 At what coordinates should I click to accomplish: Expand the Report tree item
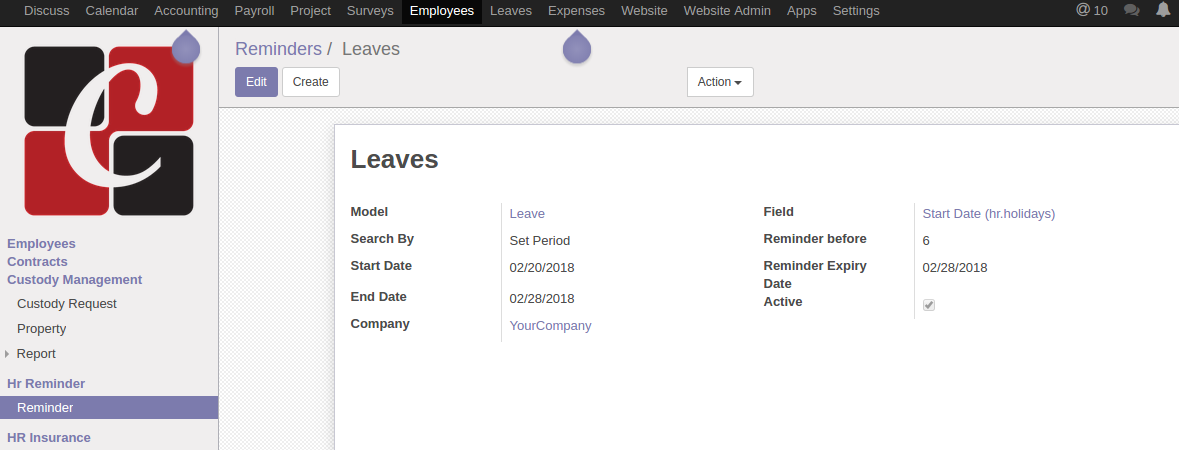(x=8, y=354)
